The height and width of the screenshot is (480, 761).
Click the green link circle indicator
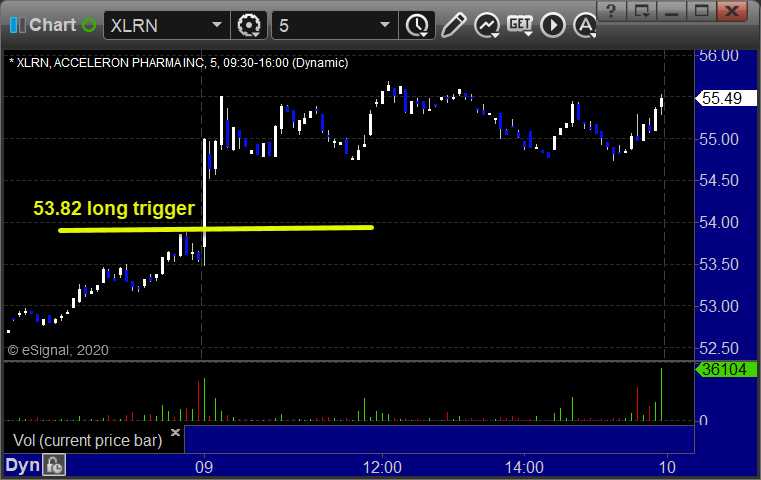pos(89,25)
